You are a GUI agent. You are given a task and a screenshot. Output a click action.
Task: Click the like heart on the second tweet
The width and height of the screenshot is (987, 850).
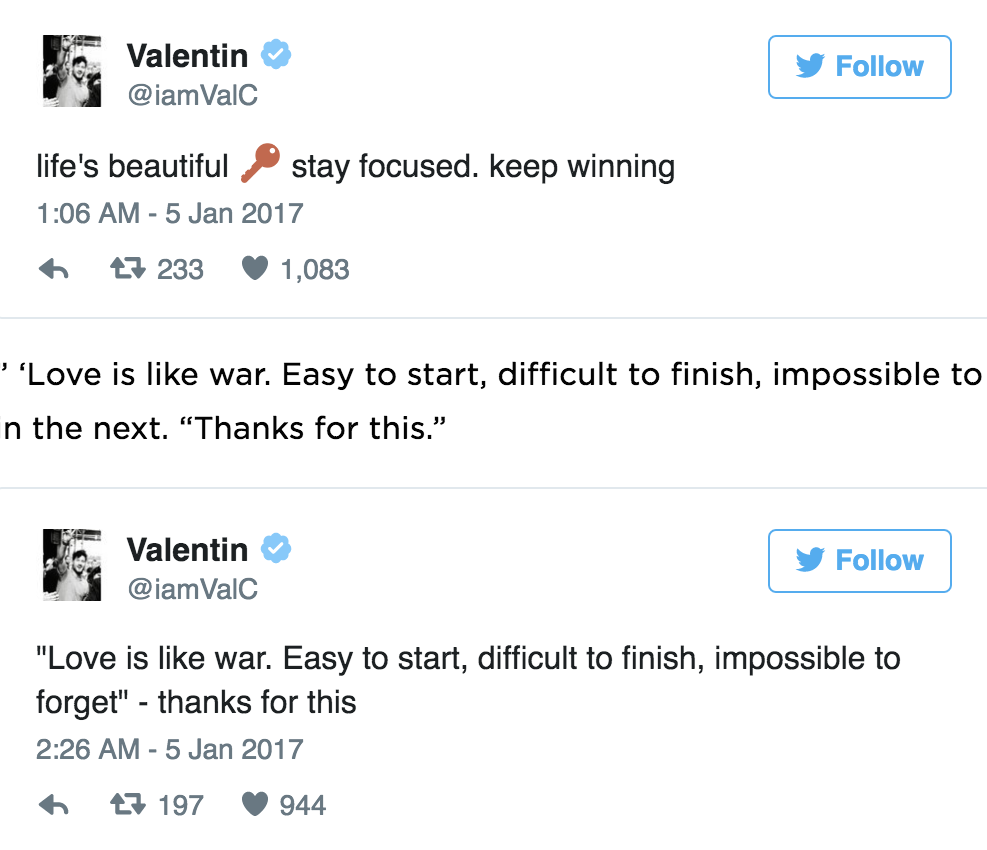(x=256, y=804)
